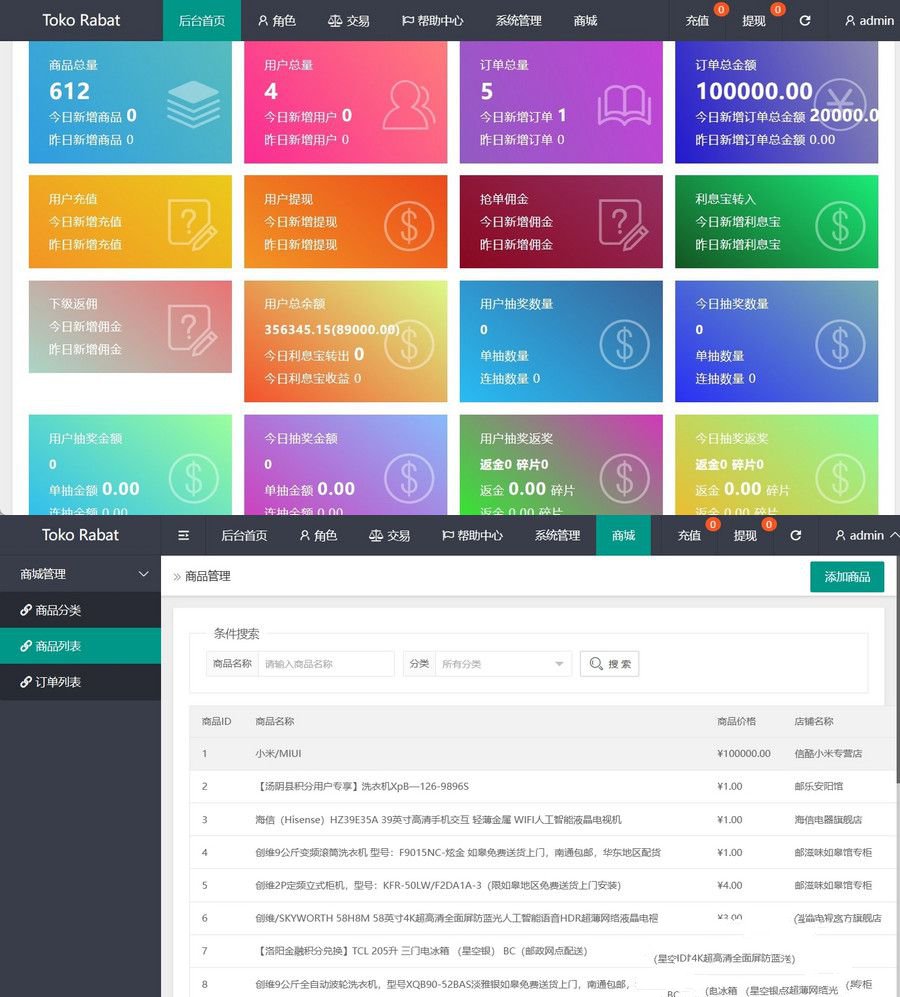Click the dollar icon on 用户提现 card
This screenshot has height=997, width=900.
point(408,224)
